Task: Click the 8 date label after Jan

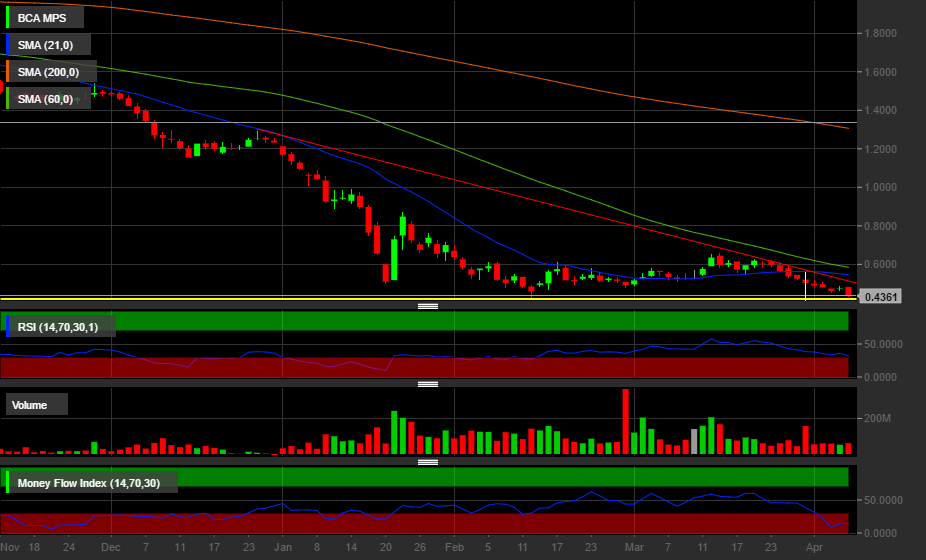Action: 317,547
